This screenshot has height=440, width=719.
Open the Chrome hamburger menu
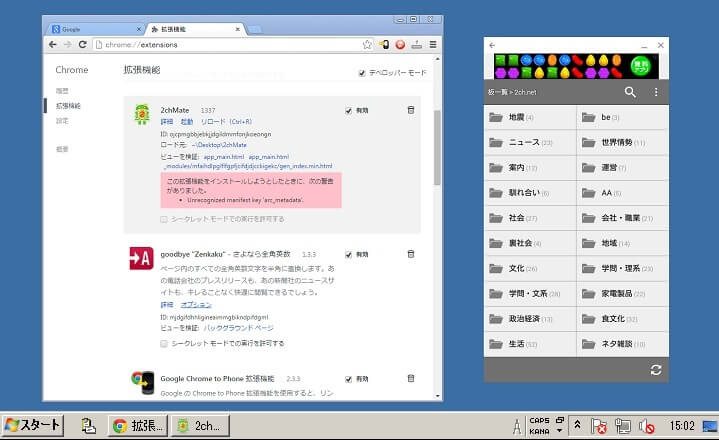(433, 44)
